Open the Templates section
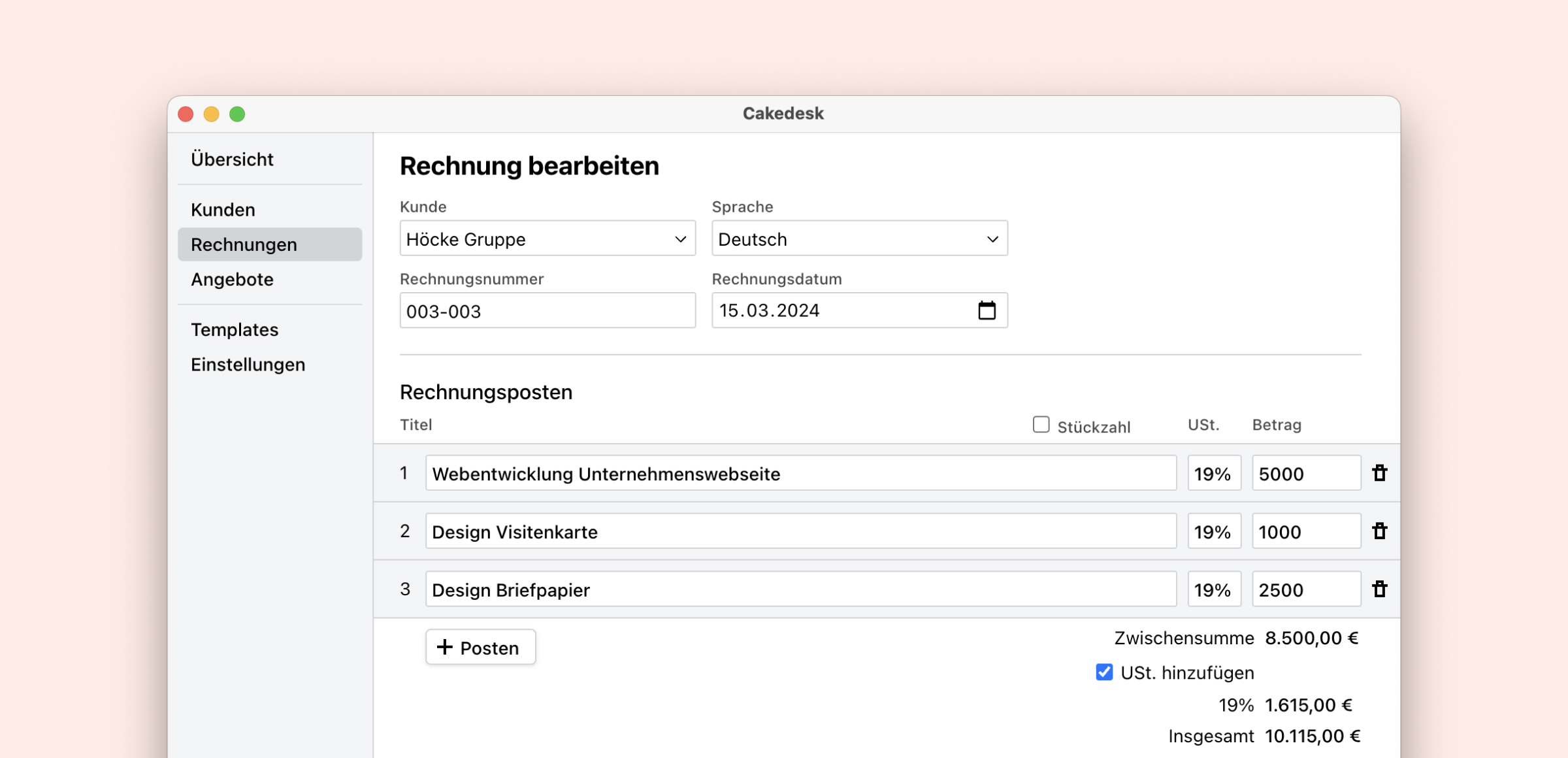This screenshot has height=758, width=1568. [x=234, y=329]
